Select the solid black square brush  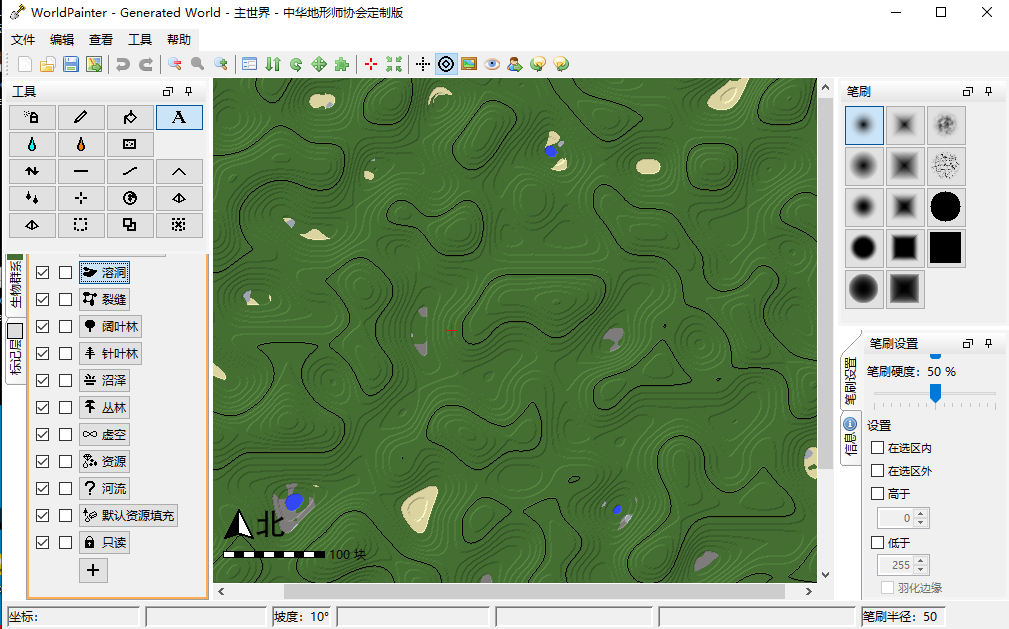(945, 248)
